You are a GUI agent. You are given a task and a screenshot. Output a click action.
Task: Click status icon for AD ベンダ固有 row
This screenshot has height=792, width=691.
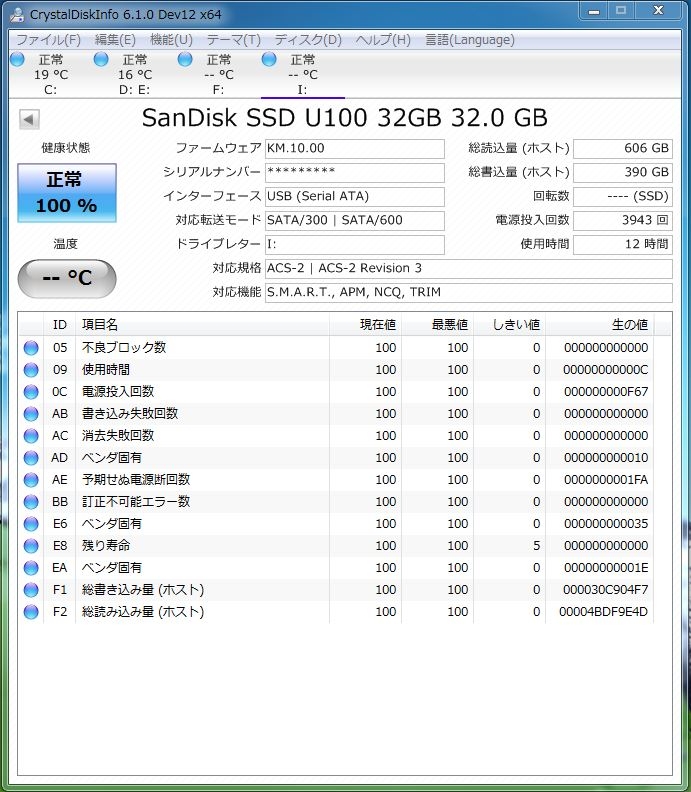31,458
